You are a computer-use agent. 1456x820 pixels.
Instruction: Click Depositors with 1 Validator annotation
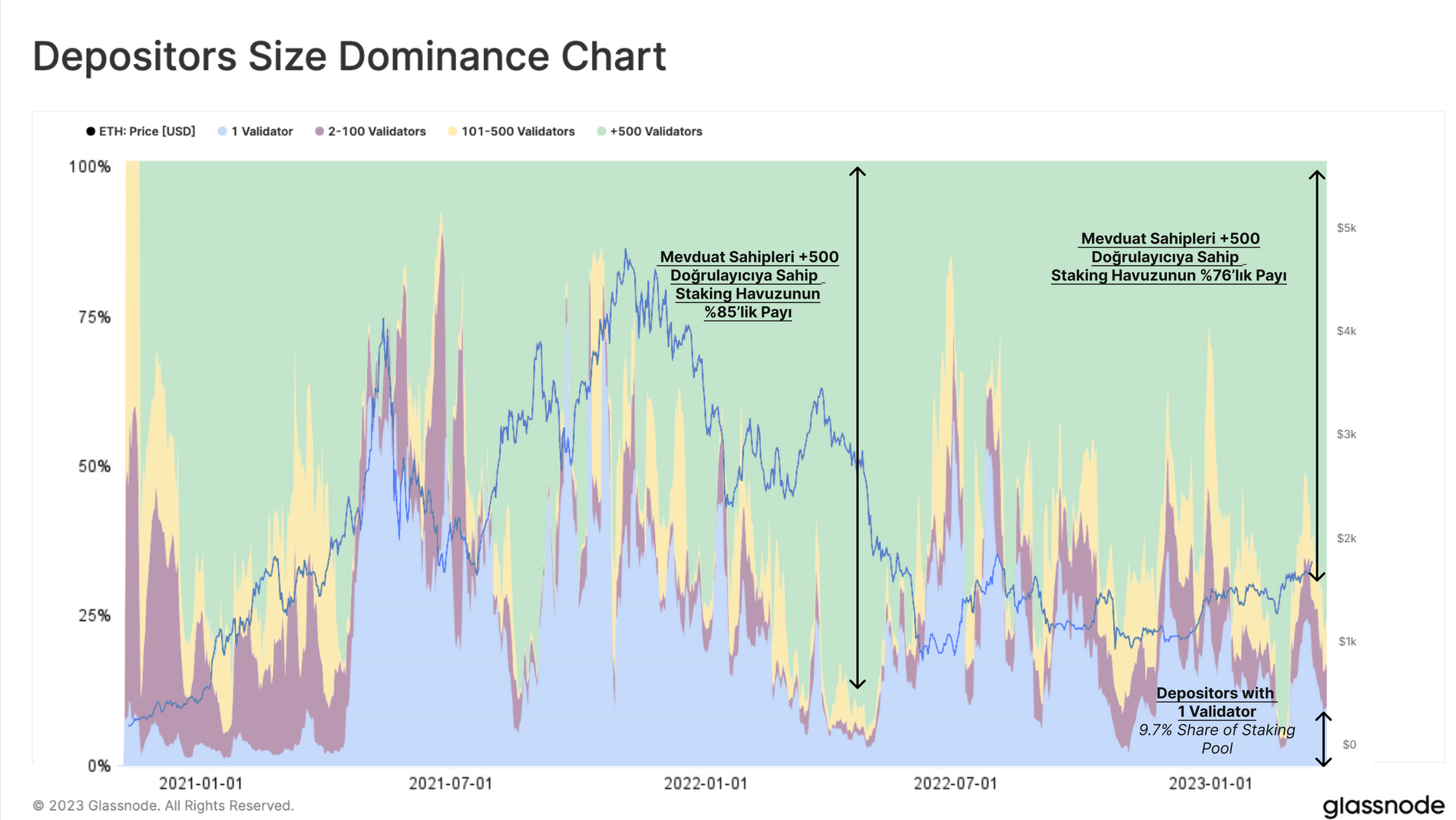[1216, 702]
